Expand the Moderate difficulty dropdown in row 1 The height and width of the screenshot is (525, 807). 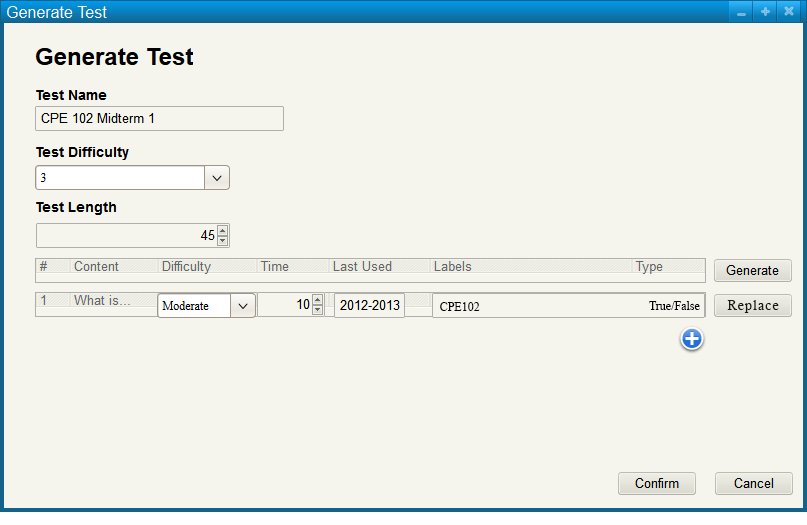click(x=243, y=306)
